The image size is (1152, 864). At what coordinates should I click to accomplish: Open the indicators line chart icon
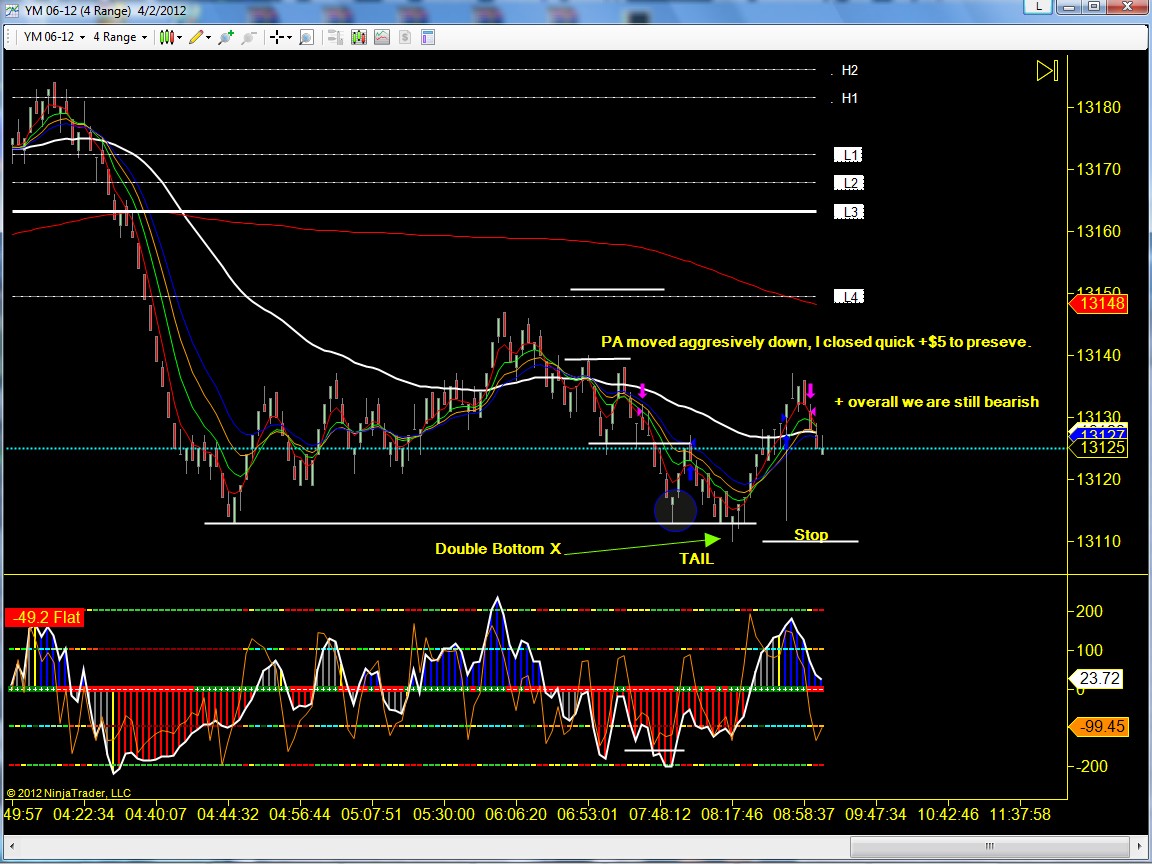tap(381, 37)
